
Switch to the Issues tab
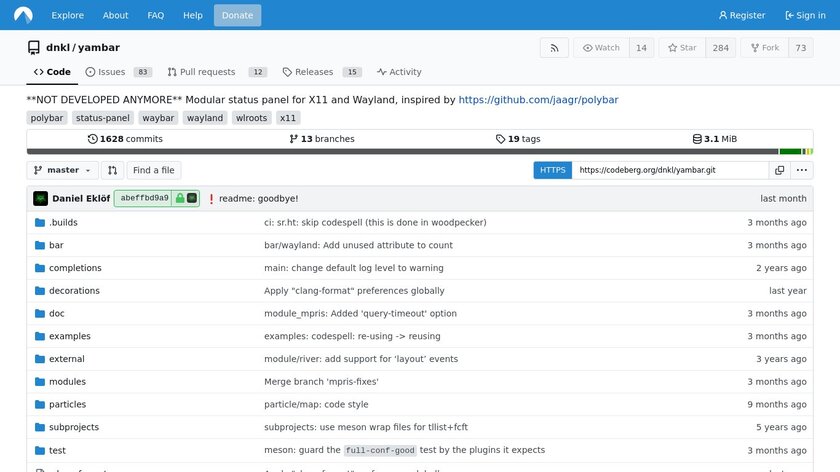coord(118,72)
